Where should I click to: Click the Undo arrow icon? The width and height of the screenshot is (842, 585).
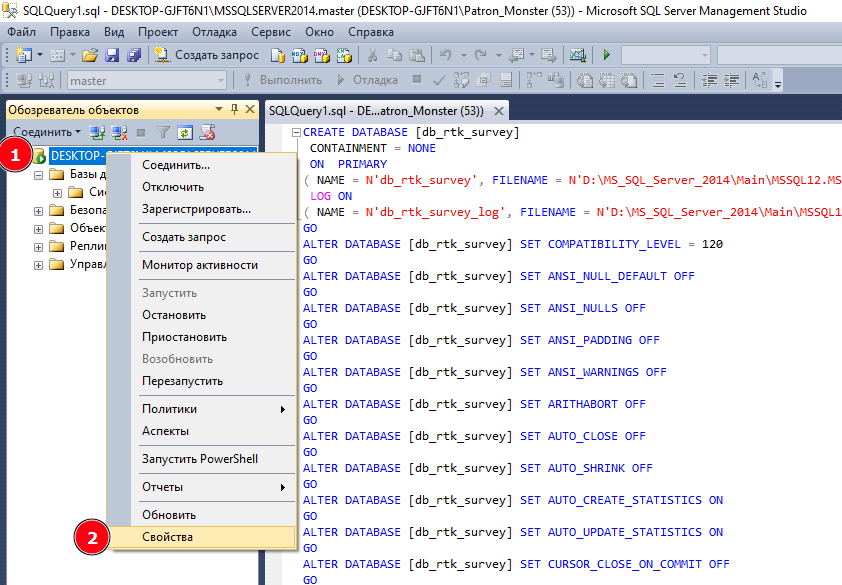(446, 55)
